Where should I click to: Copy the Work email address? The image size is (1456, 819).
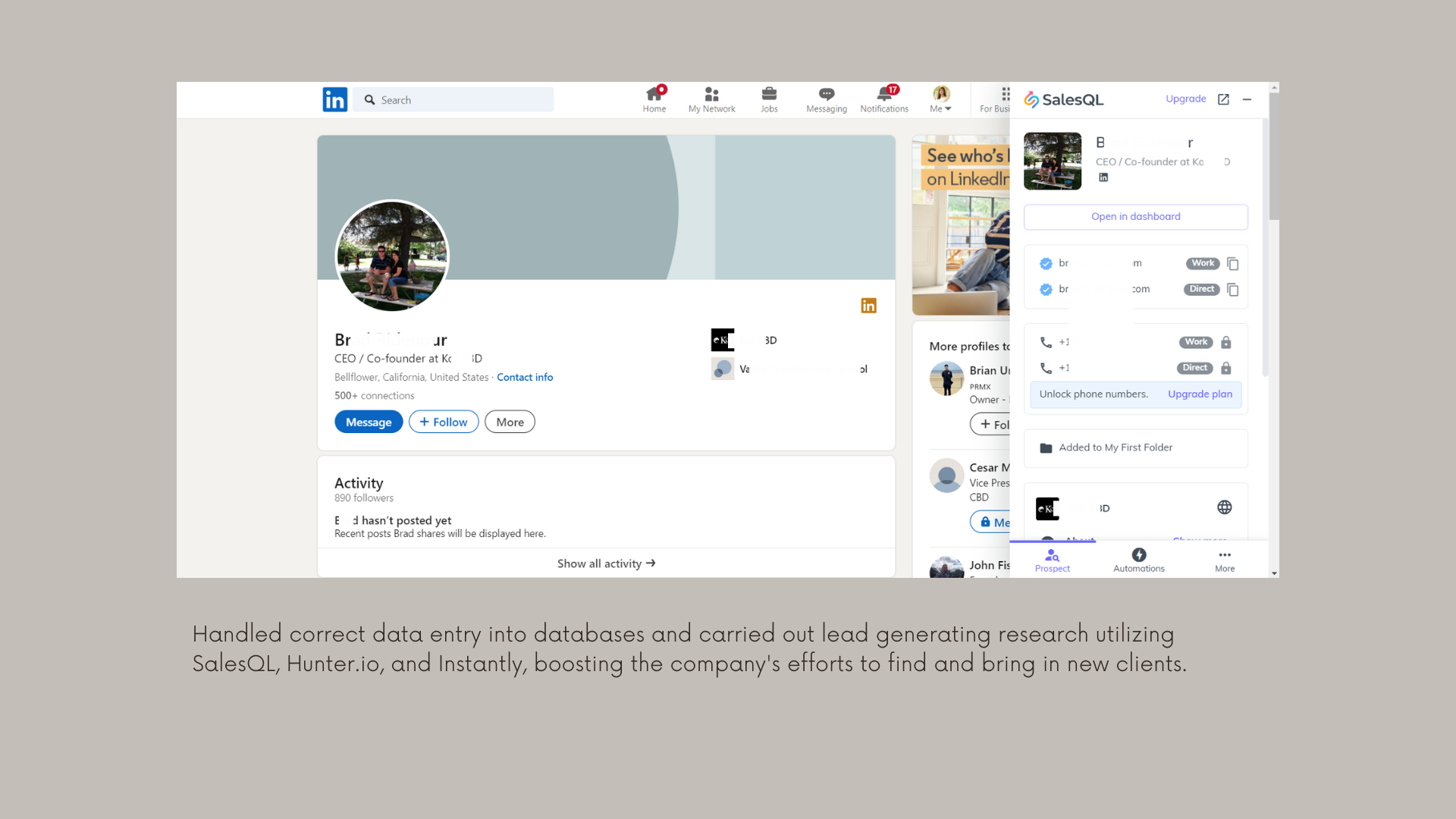tap(1233, 264)
